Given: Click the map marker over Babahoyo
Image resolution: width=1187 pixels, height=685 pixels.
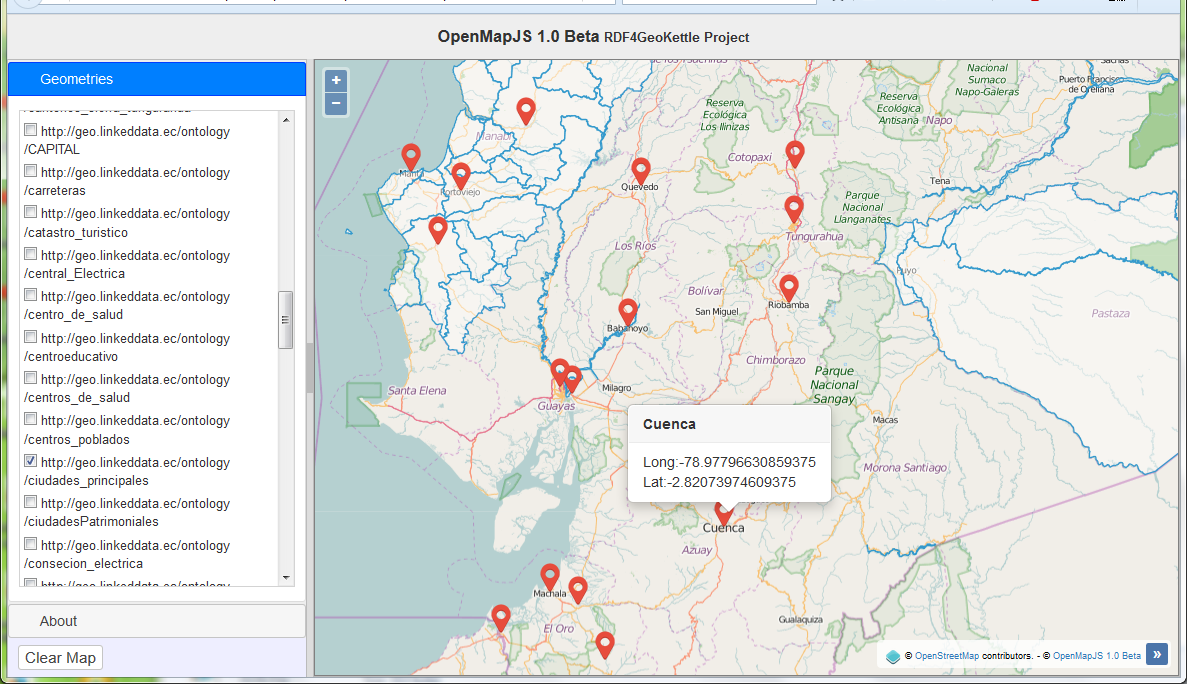Looking at the screenshot, I should 628,313.
